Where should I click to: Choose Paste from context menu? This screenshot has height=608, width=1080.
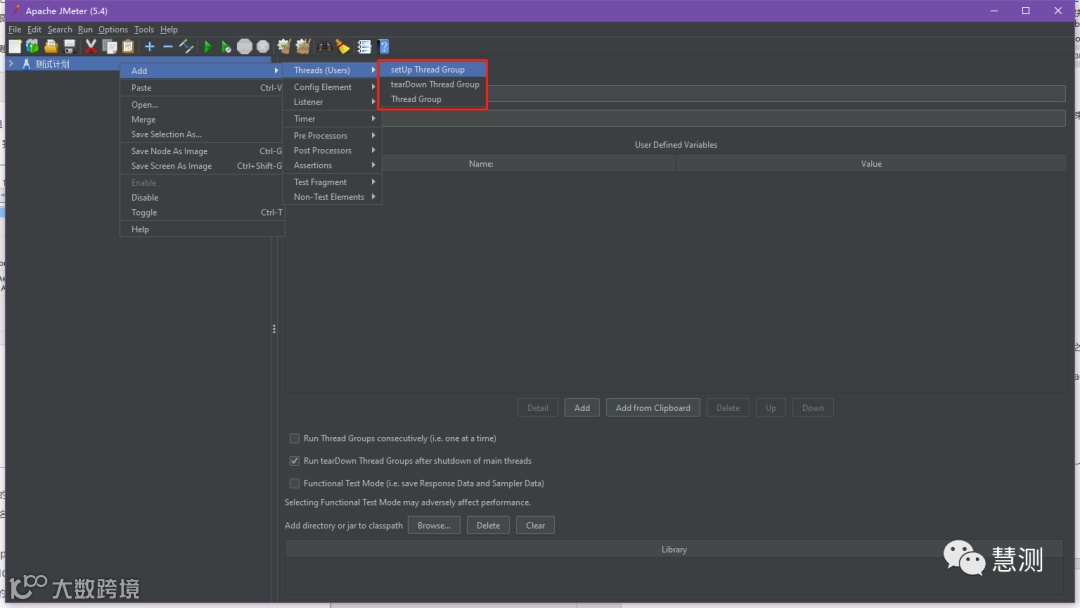(x=202, y=88)
